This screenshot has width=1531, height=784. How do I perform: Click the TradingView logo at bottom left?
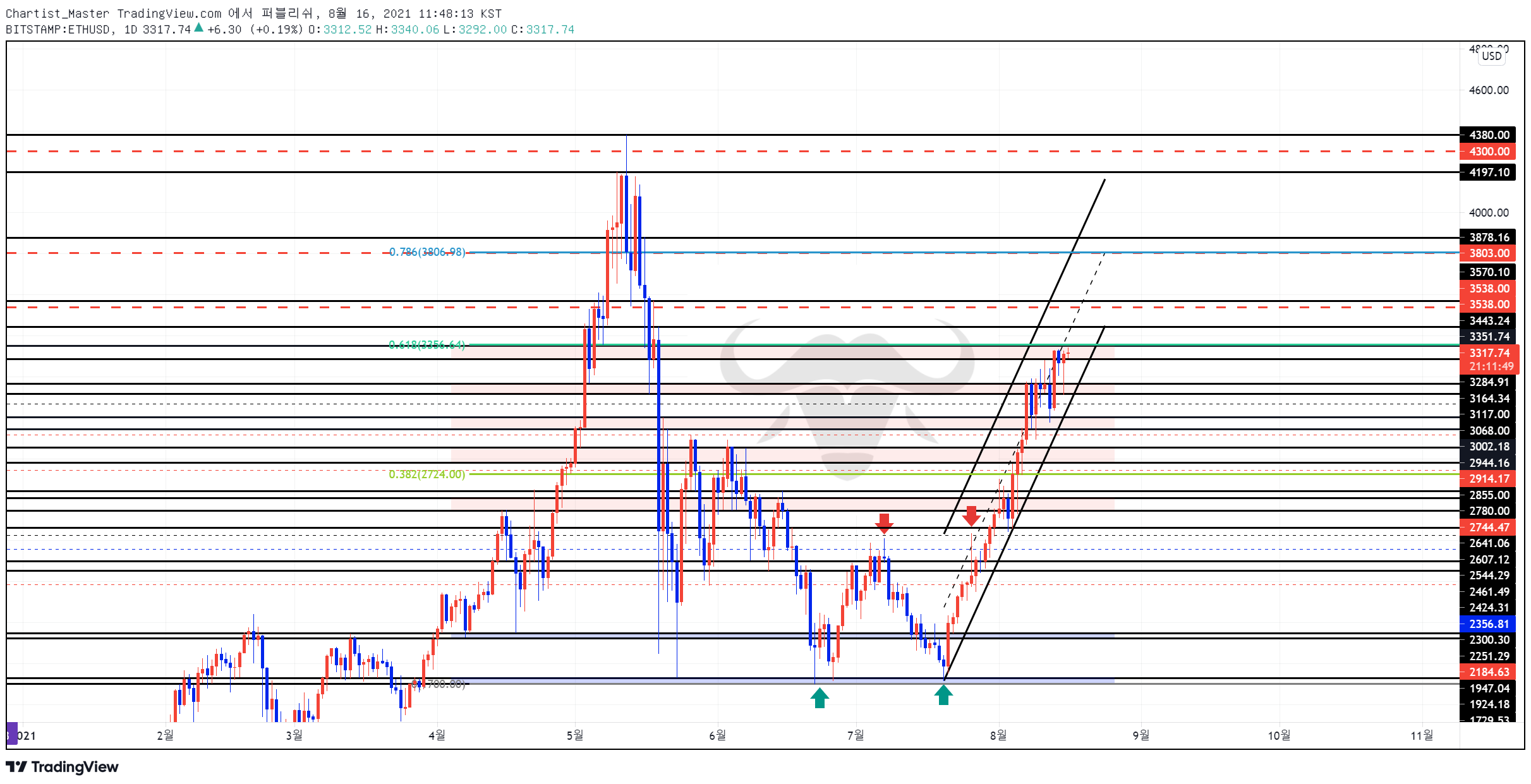pos(62,766)
